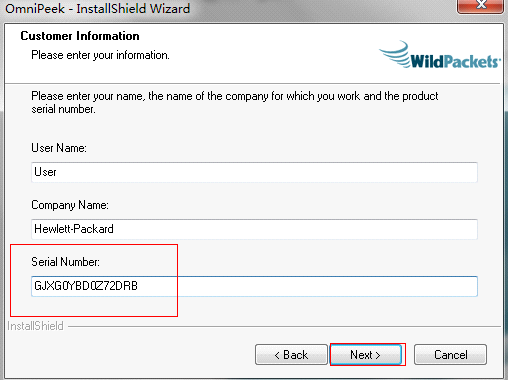This screenshot has height=380, width=508.
Task: Select the GJXG0YBD0Z72DRB serial text
Action: click(86, 286)
